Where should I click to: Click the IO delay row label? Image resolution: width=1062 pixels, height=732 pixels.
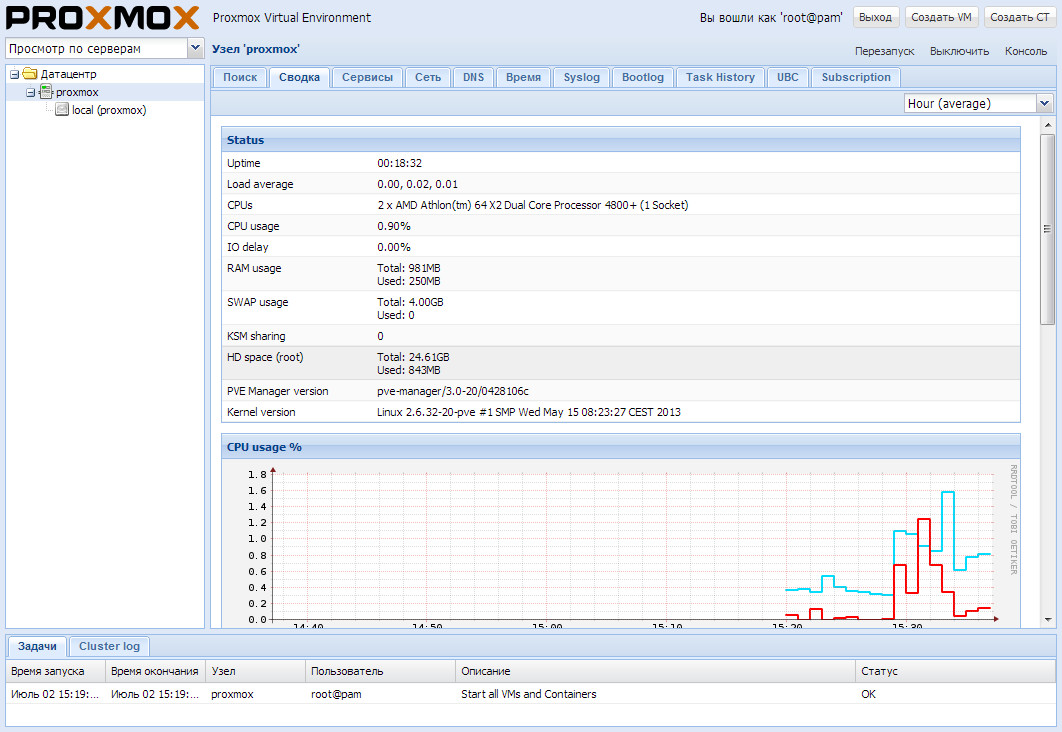coord(248,247)
